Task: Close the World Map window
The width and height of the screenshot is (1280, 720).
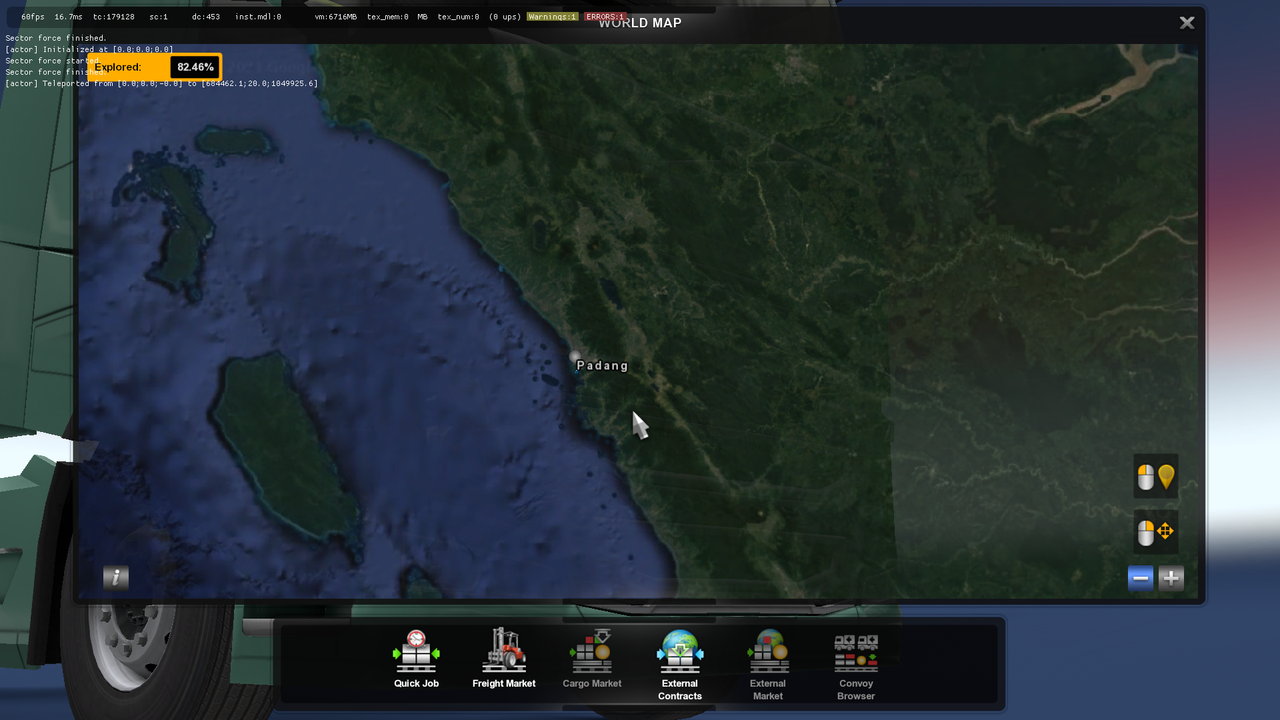Action: tap(1187, 22)
